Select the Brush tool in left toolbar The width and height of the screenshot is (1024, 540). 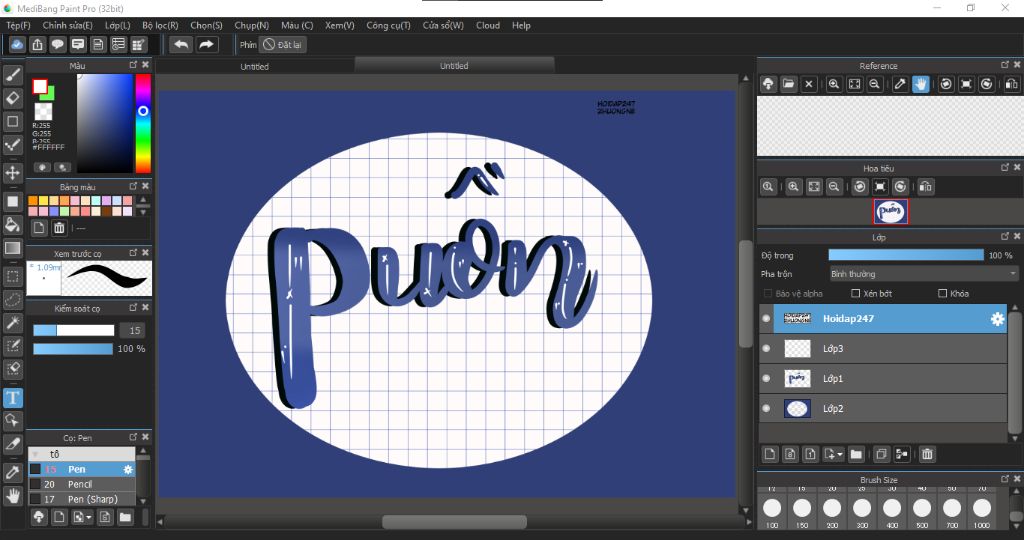click(x=12, y=75)
